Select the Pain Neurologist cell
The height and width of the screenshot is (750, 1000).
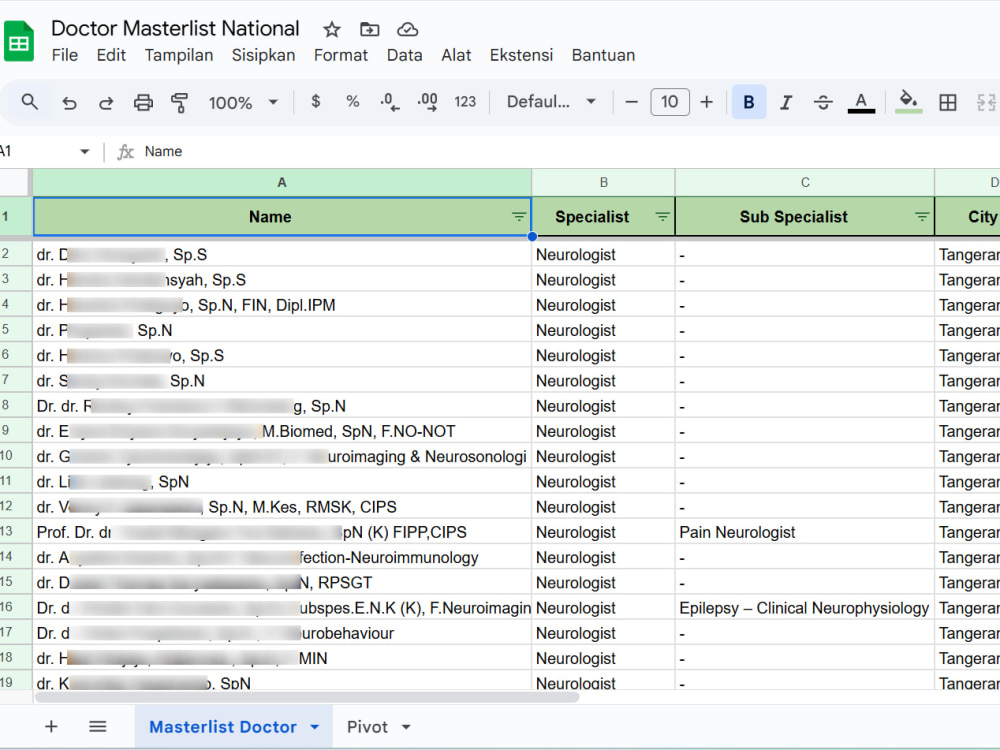point(805,533)
